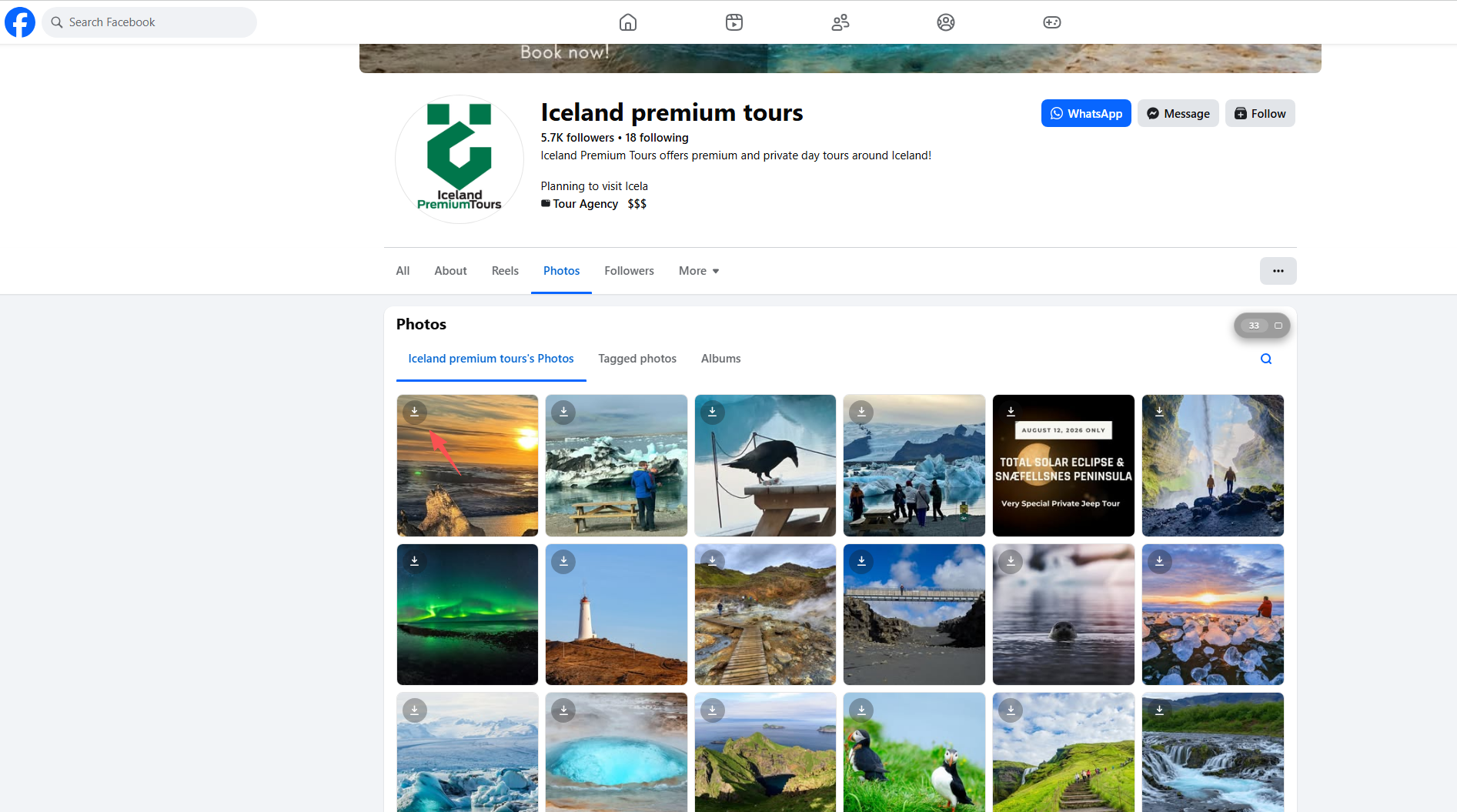Image resolution: width=1457 pixels, height=812 pixels.
Task: Click download icon on the puffins photo
Action: pos(862,710)
